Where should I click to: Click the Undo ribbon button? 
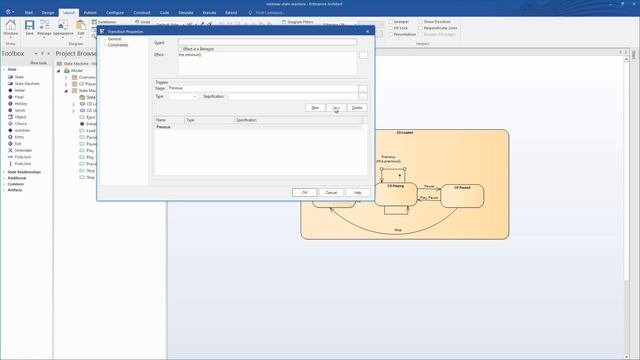142,22
